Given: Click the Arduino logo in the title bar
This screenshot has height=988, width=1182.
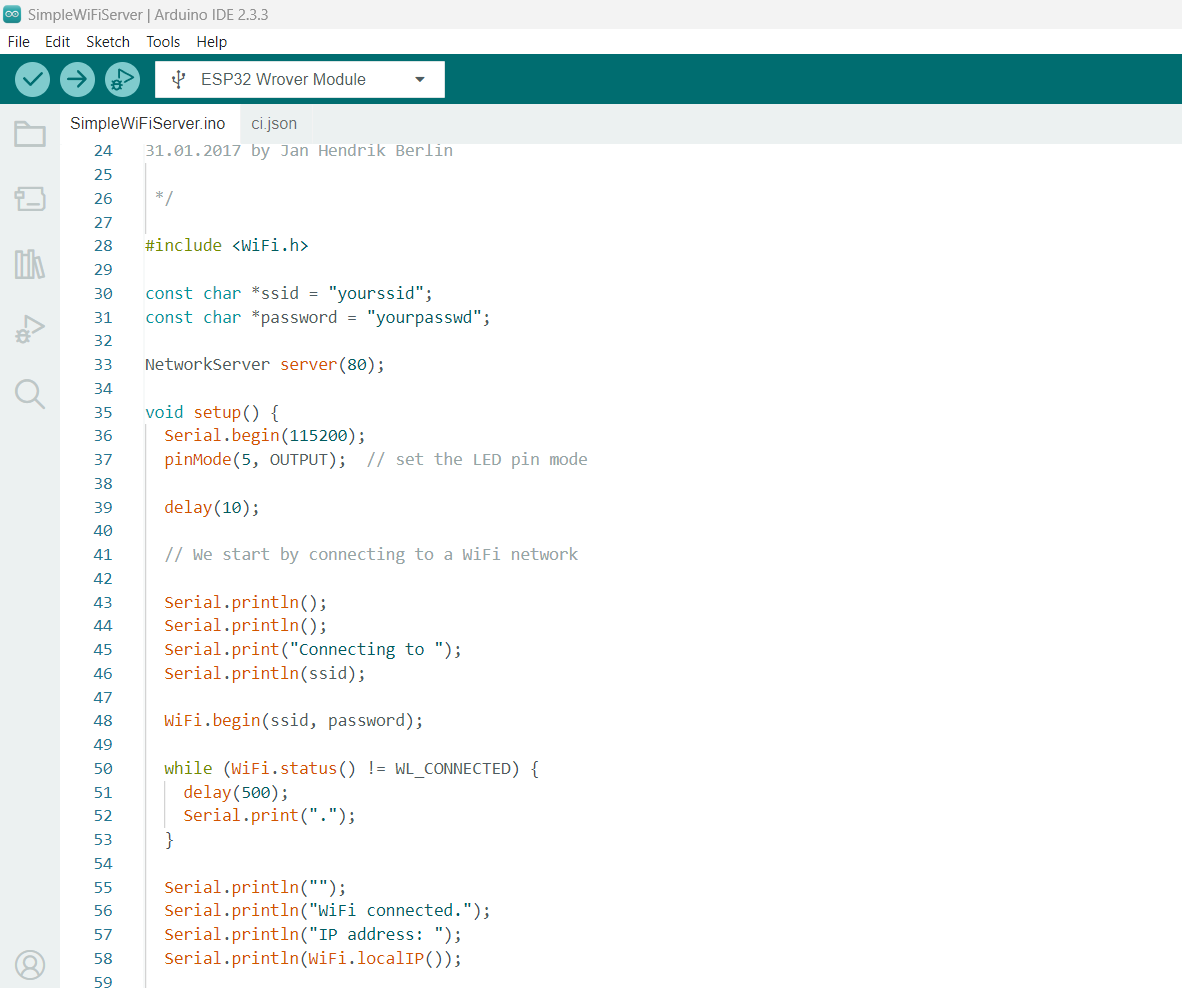Looking at the screenshot, I should 12,14.
